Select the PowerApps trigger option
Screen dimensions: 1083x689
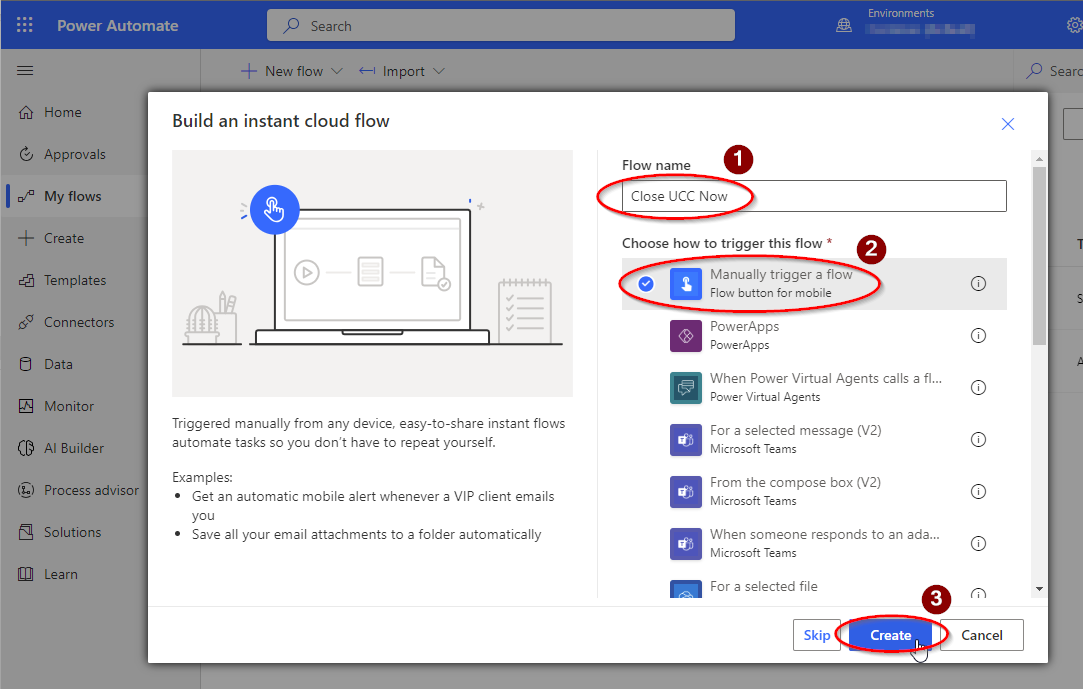click(814, 336)
